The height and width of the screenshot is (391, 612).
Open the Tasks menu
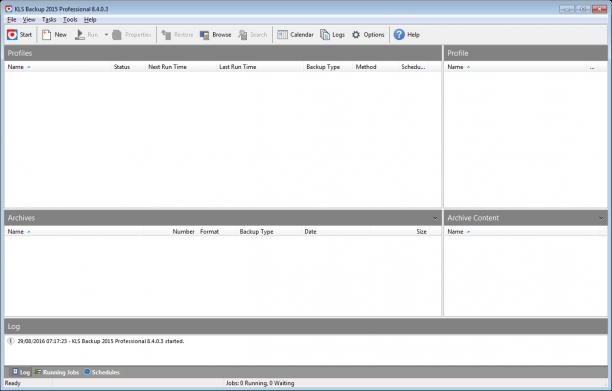[x=49, y=20]
